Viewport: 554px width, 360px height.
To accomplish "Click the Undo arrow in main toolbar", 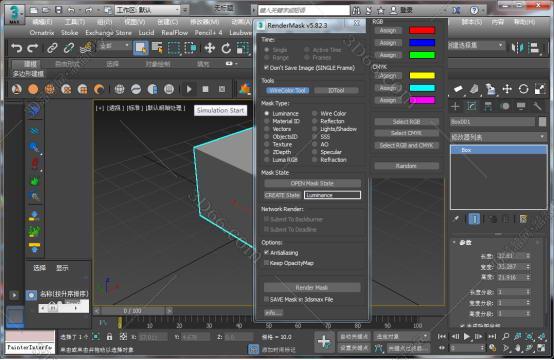I will point(16,48).
